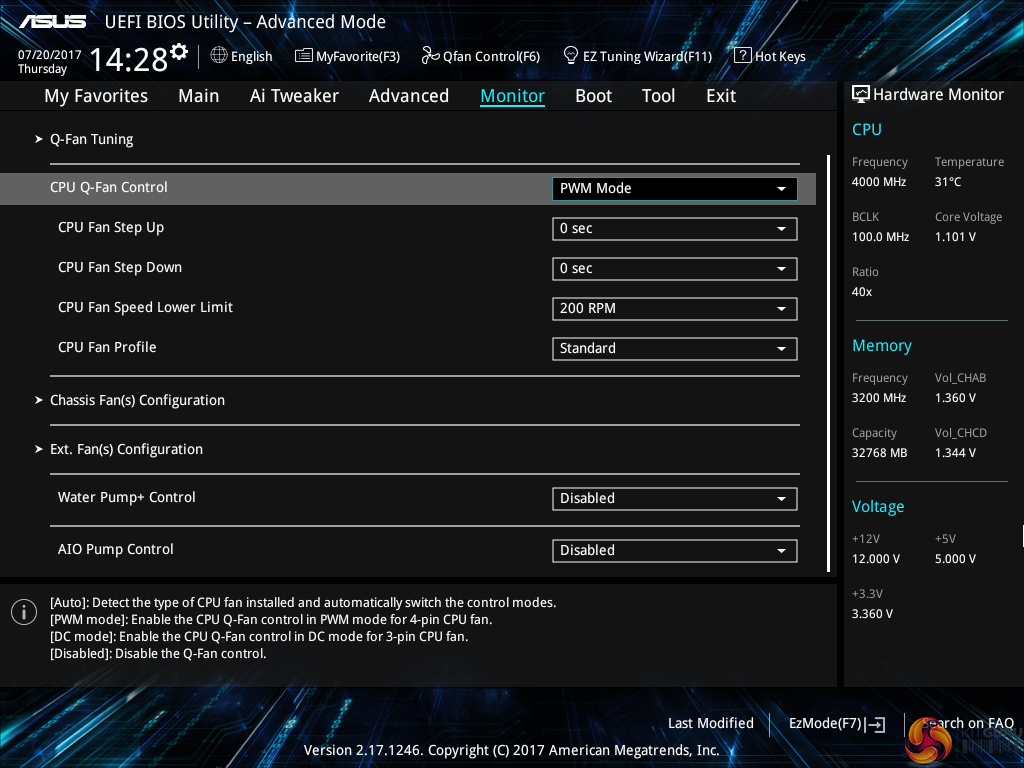Select the AIO Pump Control label
1024x768 pixels.
pos(116,549)
